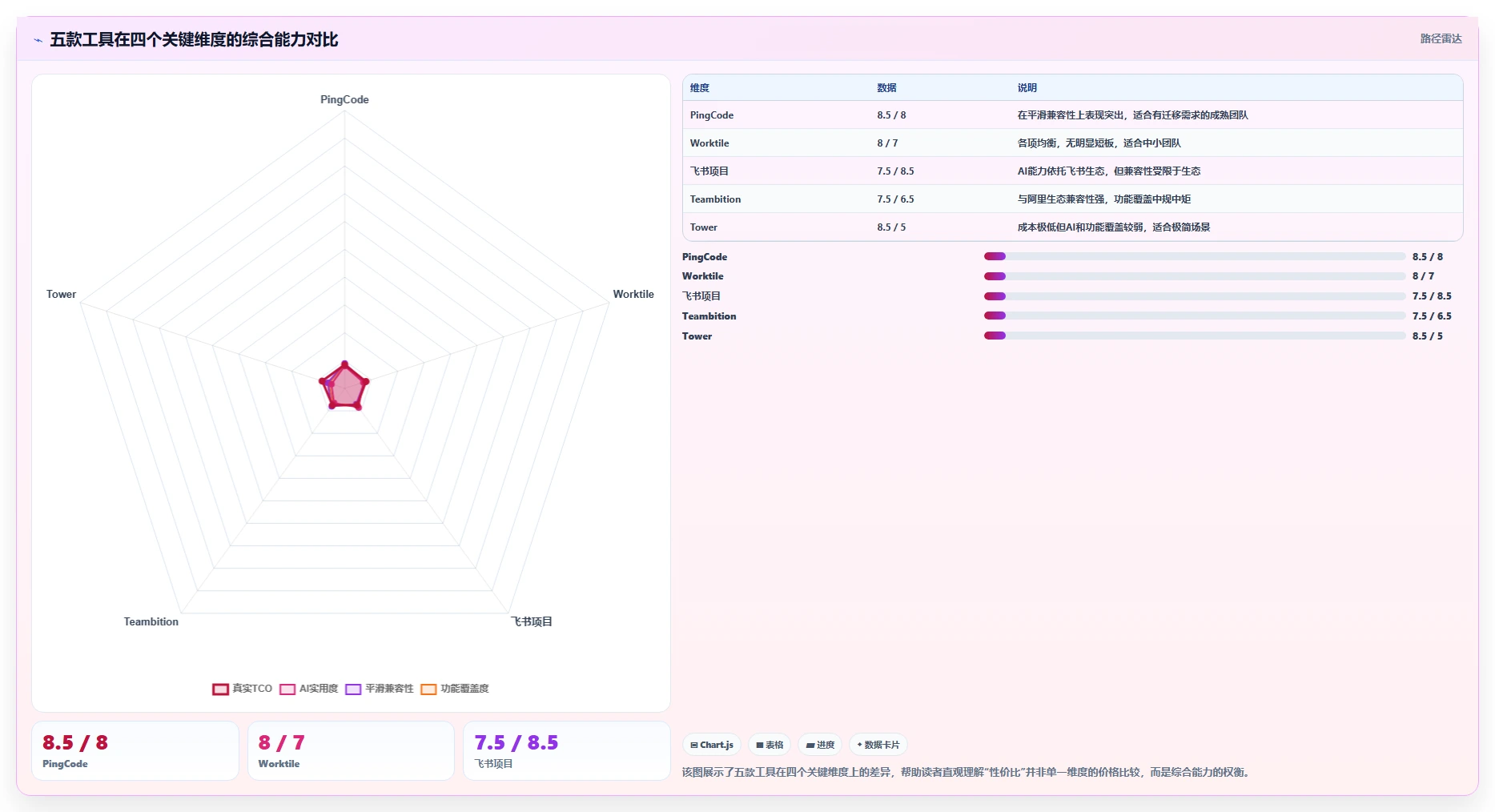1495x812 pixels.
Task: Click the 7.5 / 6.5 table data cell
Action: coord(895,199)
